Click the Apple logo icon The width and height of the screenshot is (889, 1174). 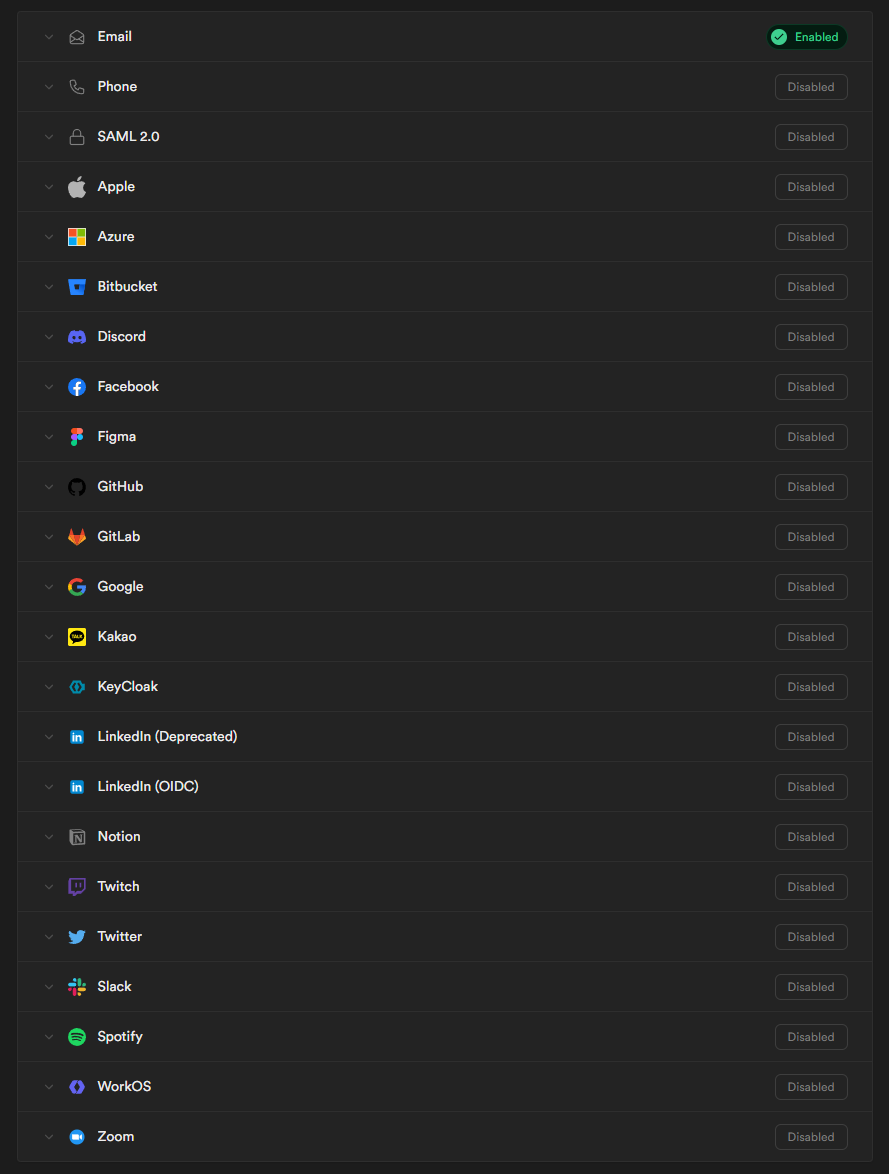pyautogui.click(x=77, y=187)
